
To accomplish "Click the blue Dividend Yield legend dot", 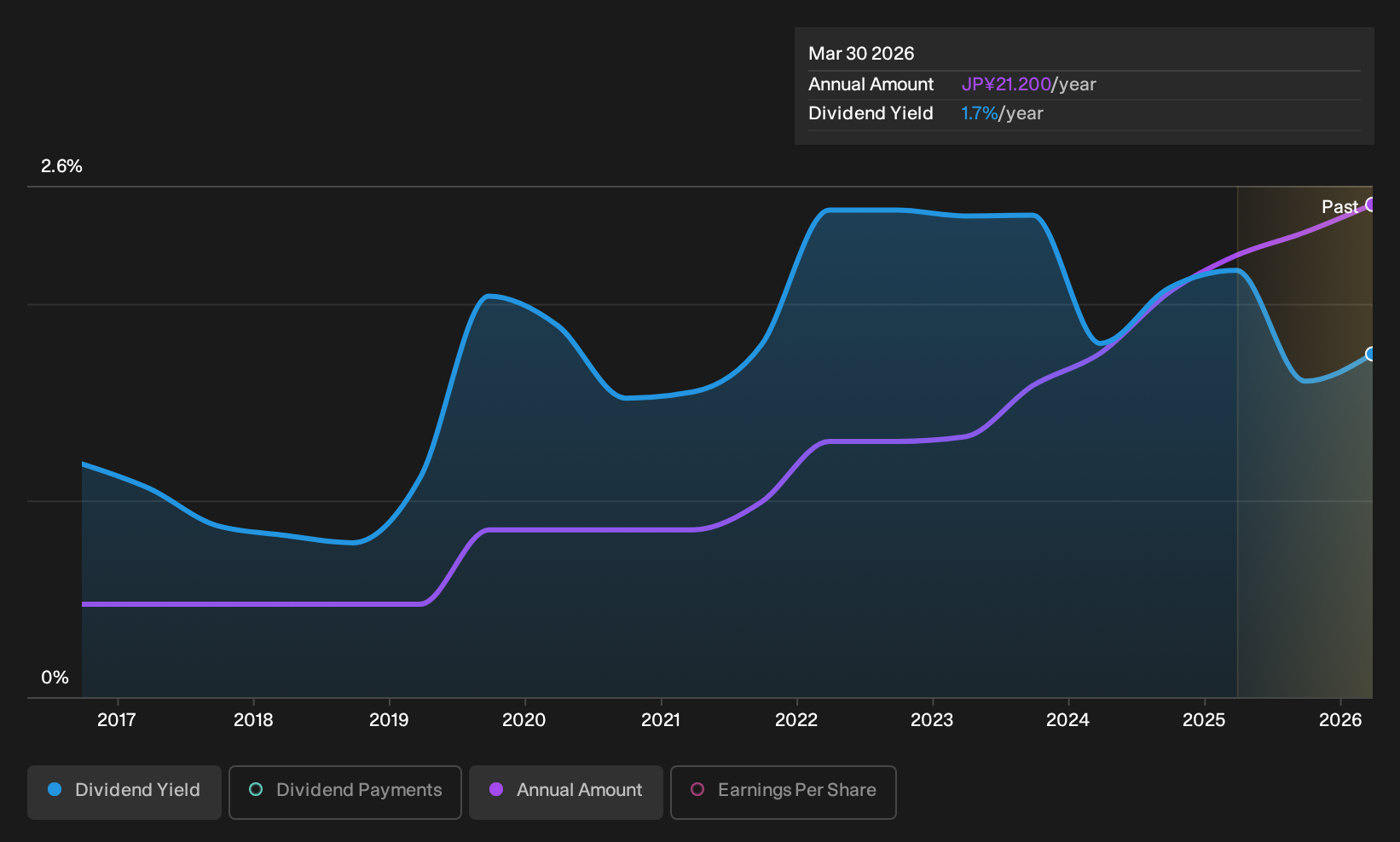I will (55, 789).
